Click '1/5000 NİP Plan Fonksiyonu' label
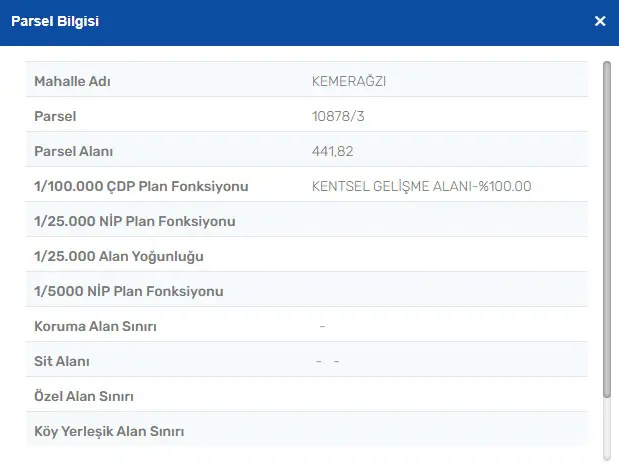Screen dimensions: 619x470 [x=129, y=291]
